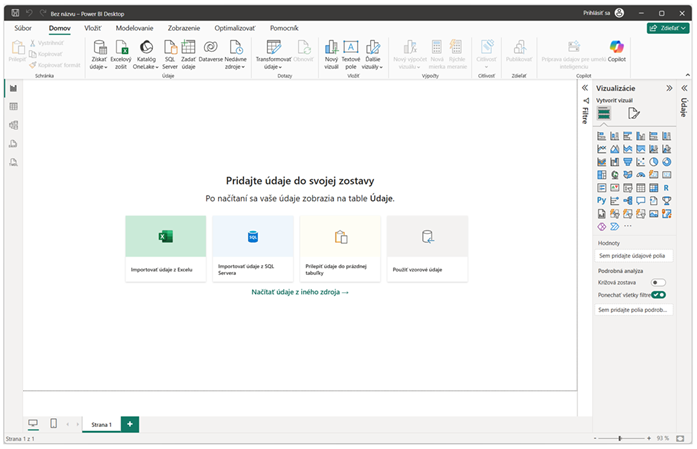The height and width of the screenshot is (449, 697).
Task: Toggle the Krížová zostava switch
Action: tap(658, 283)
